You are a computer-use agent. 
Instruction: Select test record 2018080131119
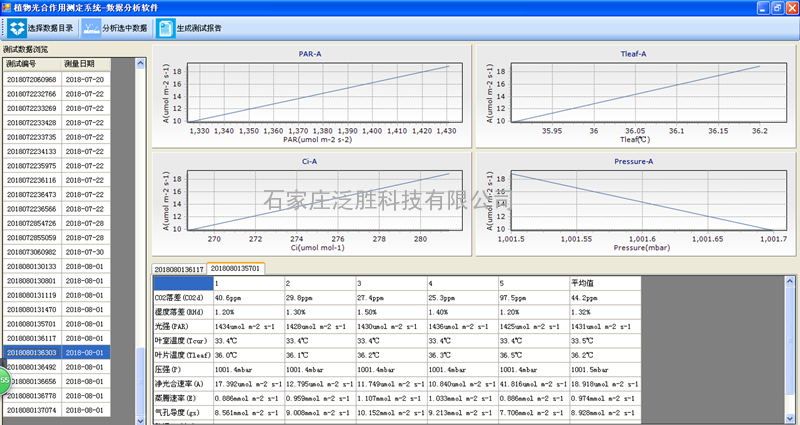click(57, 295)
